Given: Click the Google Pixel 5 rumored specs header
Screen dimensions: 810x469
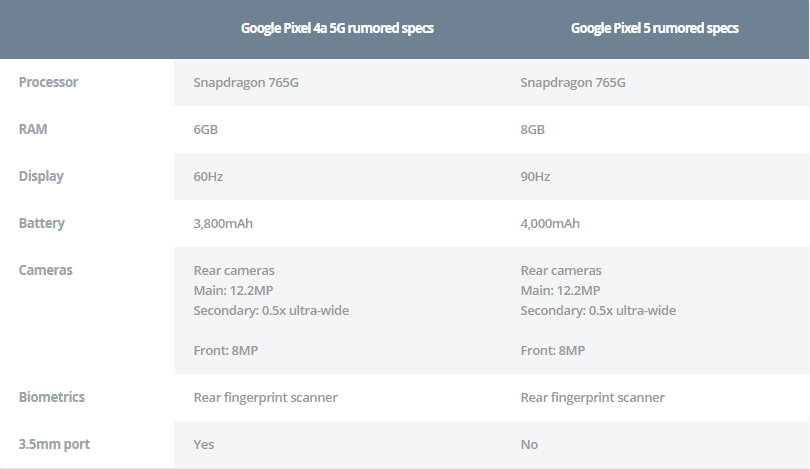Looking at the screenshot, I should [655, 28].
